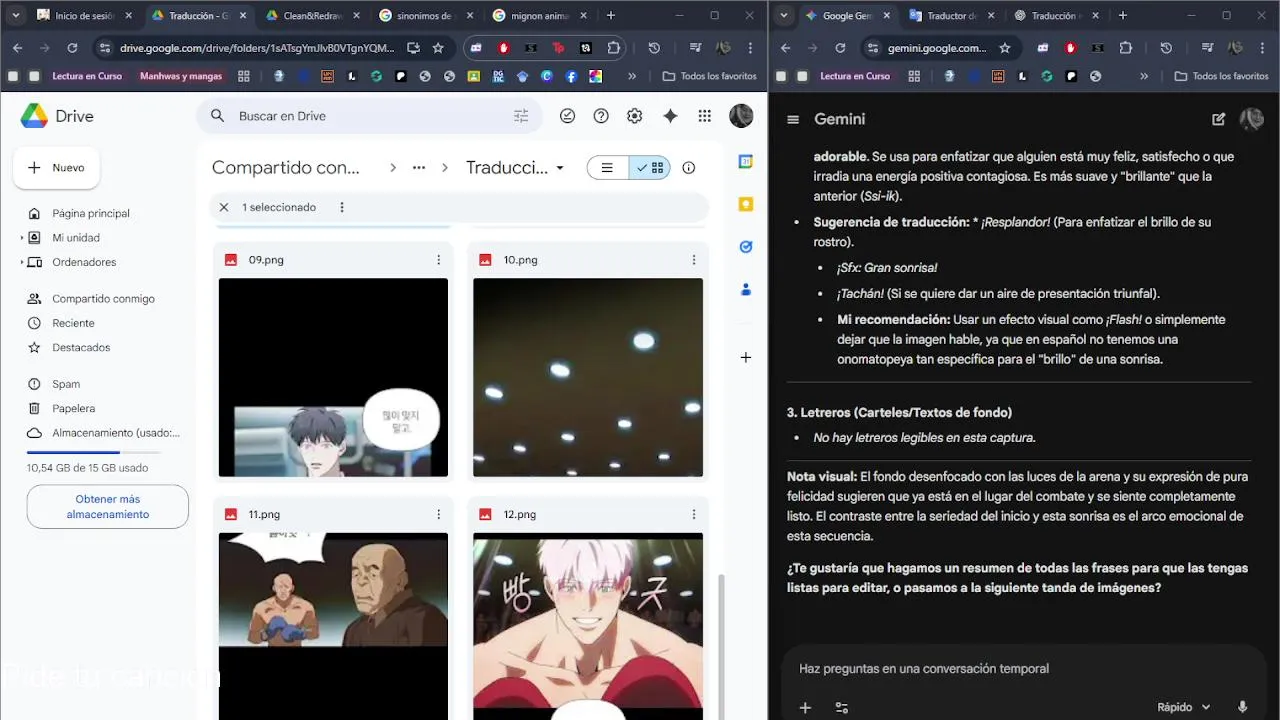Switch Drive to grid layout view
Image resolution: width=1280 pixels, height=720 pixels.
[650, 168]
